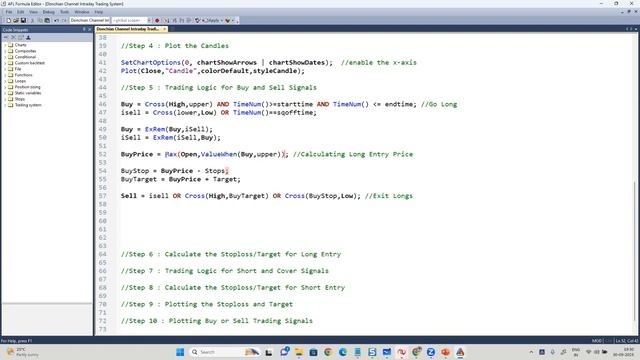Open PowerPoint from the taskbar
The width and height of the screenshot is (640, 360).
445,352
